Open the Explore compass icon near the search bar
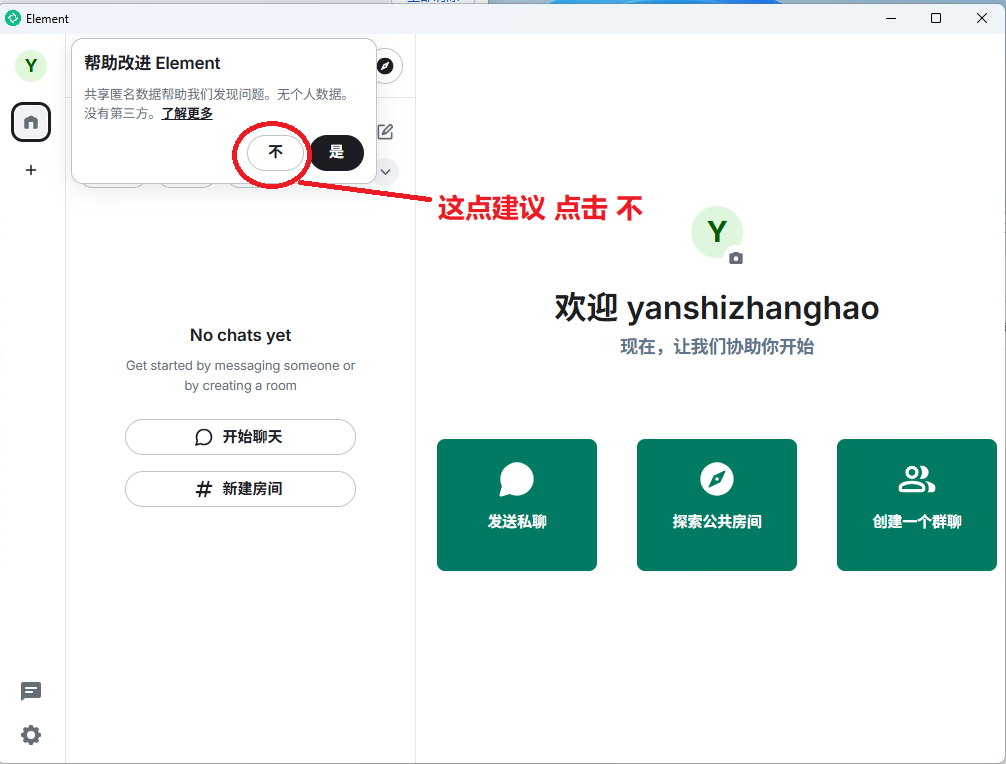The height and width of the screenshot is (764, 1006). click(386, 66)
